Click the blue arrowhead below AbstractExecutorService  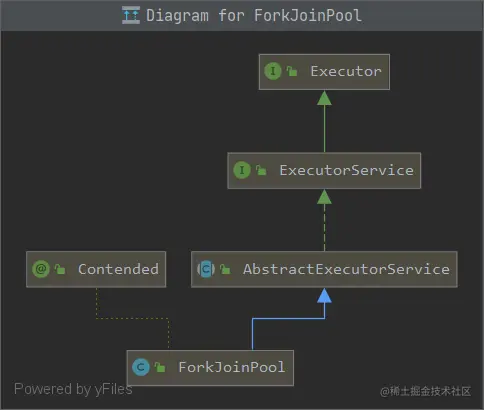[324, 296]
